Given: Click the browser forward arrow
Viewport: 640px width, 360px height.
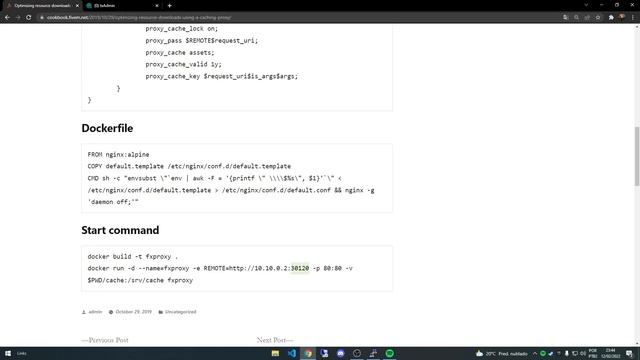Looking at the screenshot, I should coord(18,18).
